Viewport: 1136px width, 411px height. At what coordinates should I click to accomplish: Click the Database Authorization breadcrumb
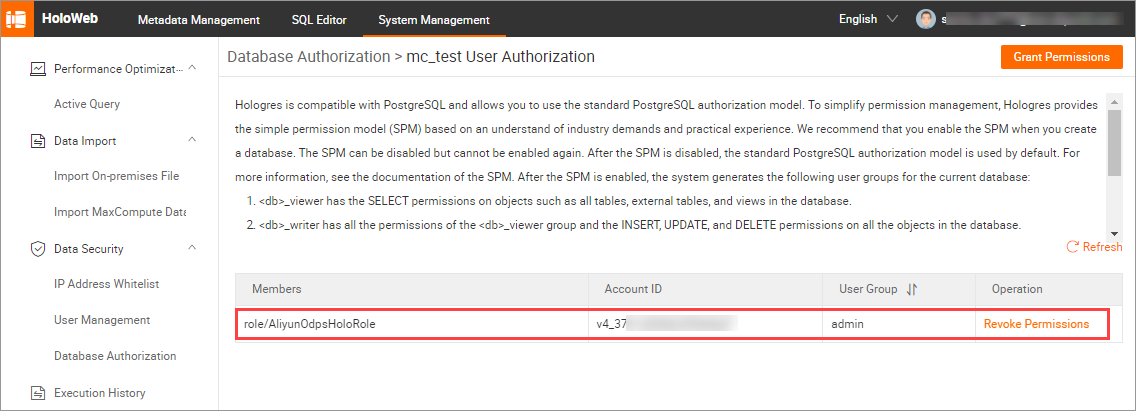309,57
